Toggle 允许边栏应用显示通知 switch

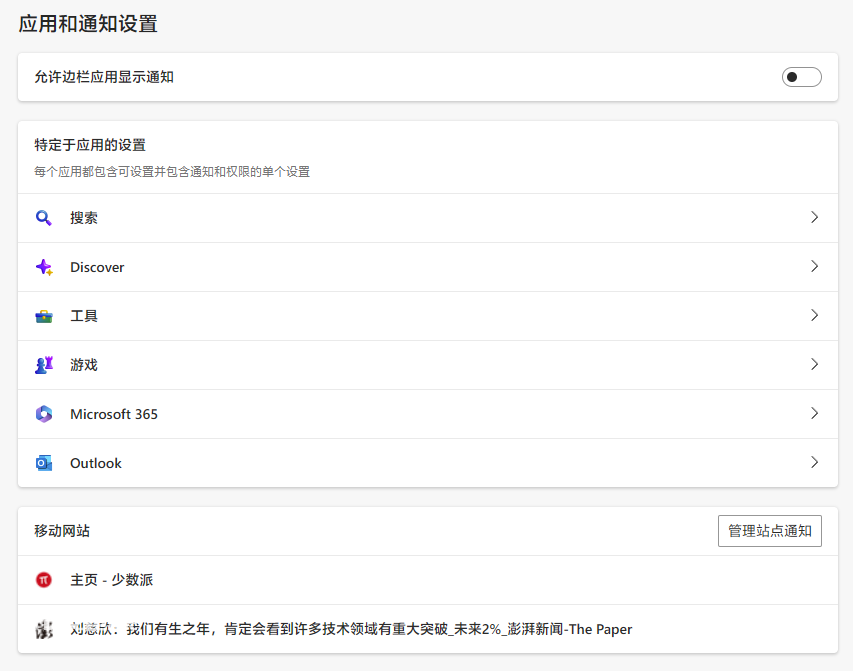click(801, 77)
